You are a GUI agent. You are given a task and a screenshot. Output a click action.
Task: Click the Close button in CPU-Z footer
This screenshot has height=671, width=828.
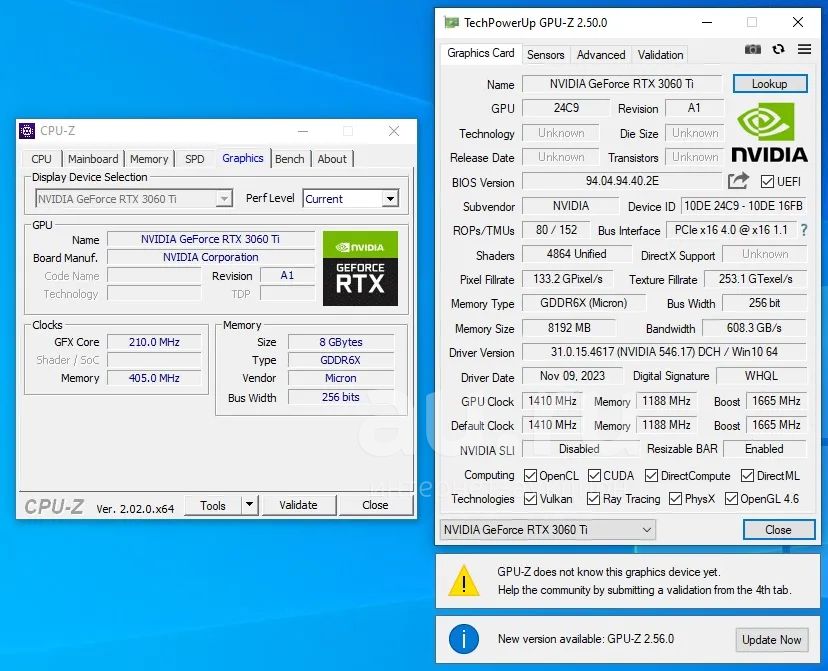pos(375,505)
